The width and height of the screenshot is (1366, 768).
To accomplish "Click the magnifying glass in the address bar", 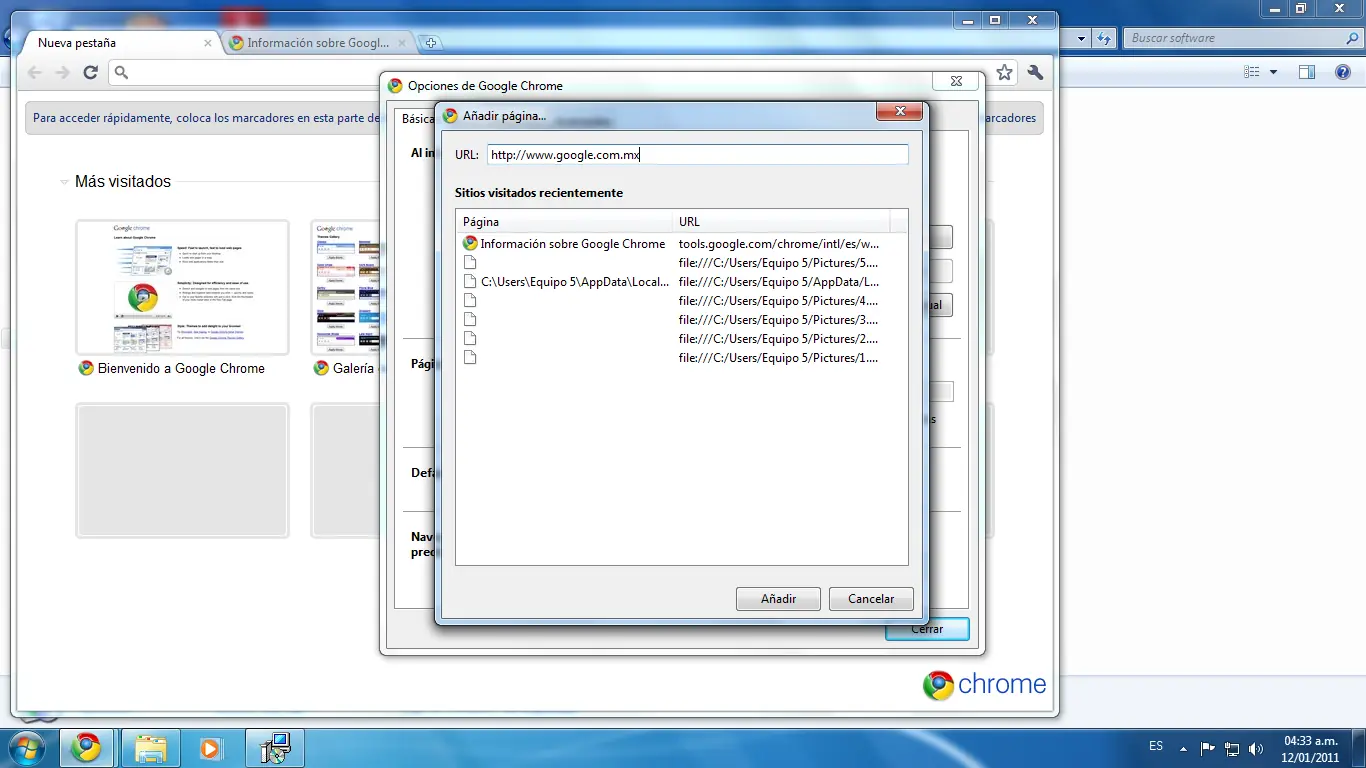I will tap(121, 72).
